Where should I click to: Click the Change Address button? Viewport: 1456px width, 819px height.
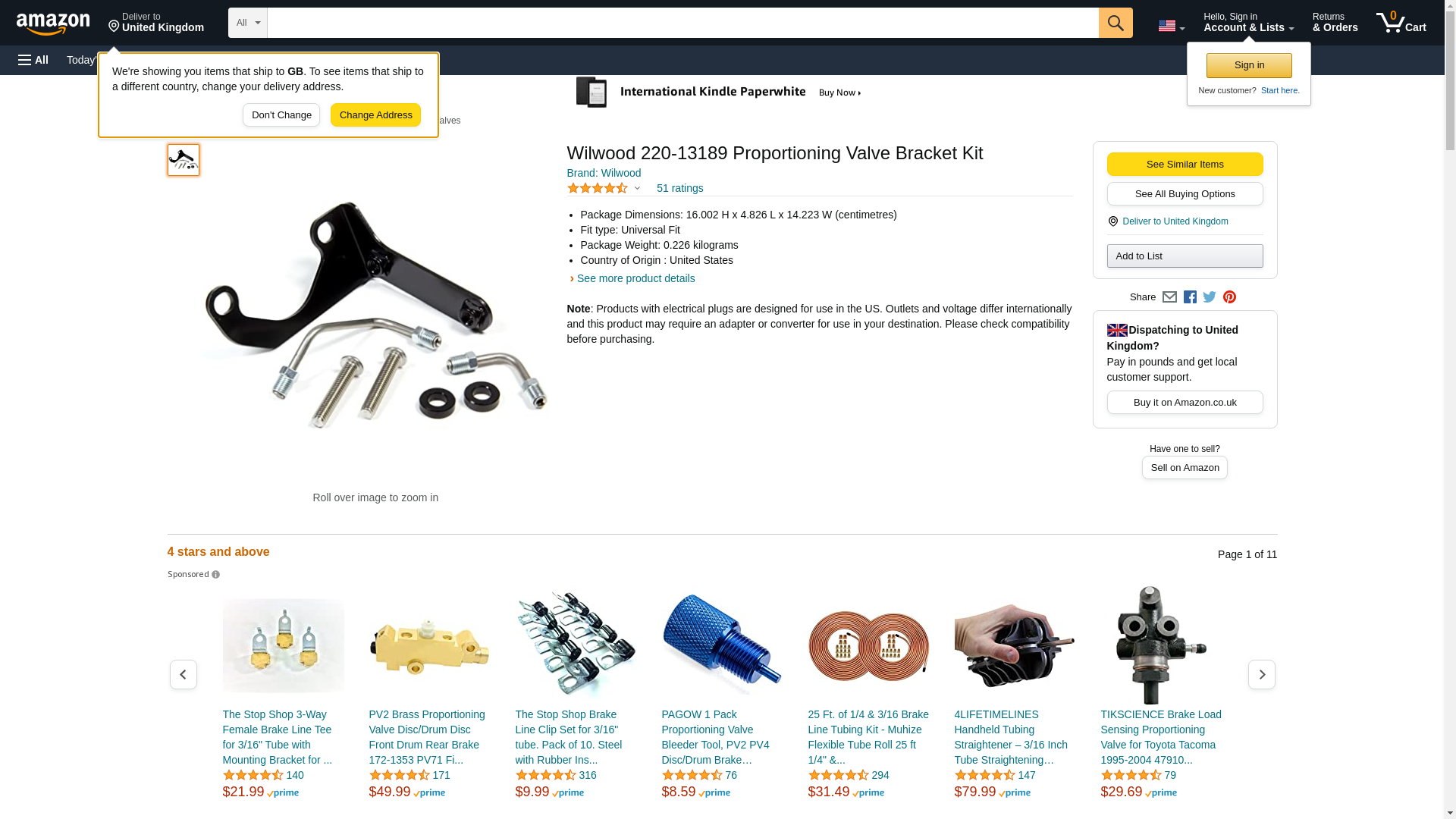pos(375,115)
